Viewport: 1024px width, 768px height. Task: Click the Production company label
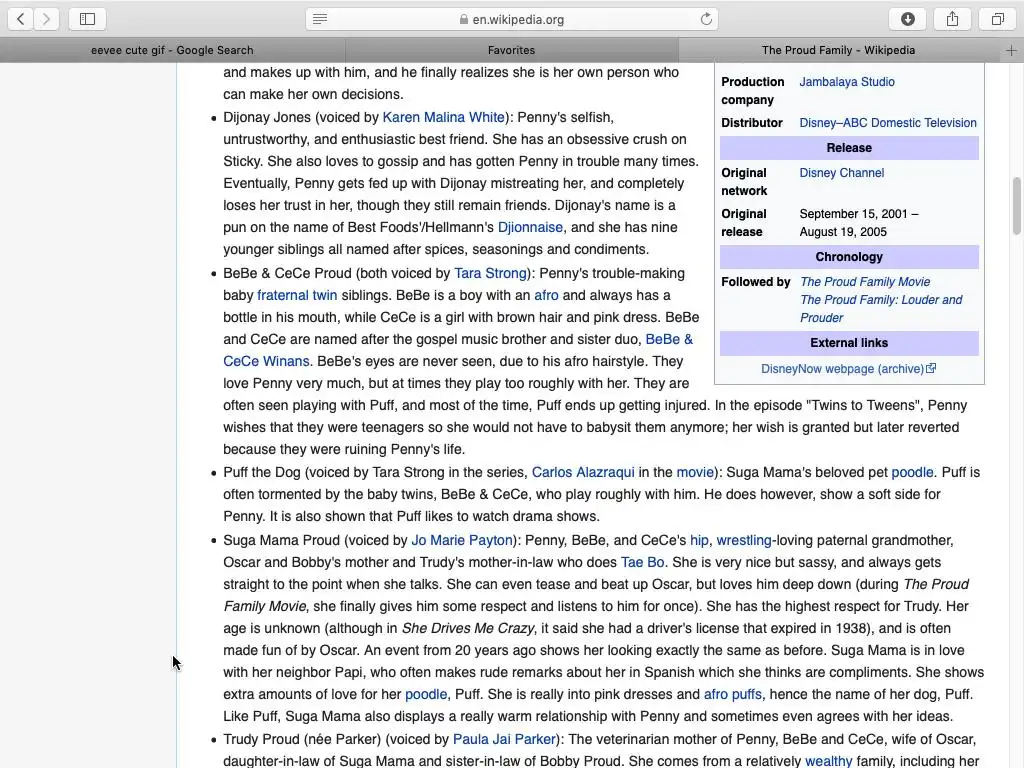point(753,91)
